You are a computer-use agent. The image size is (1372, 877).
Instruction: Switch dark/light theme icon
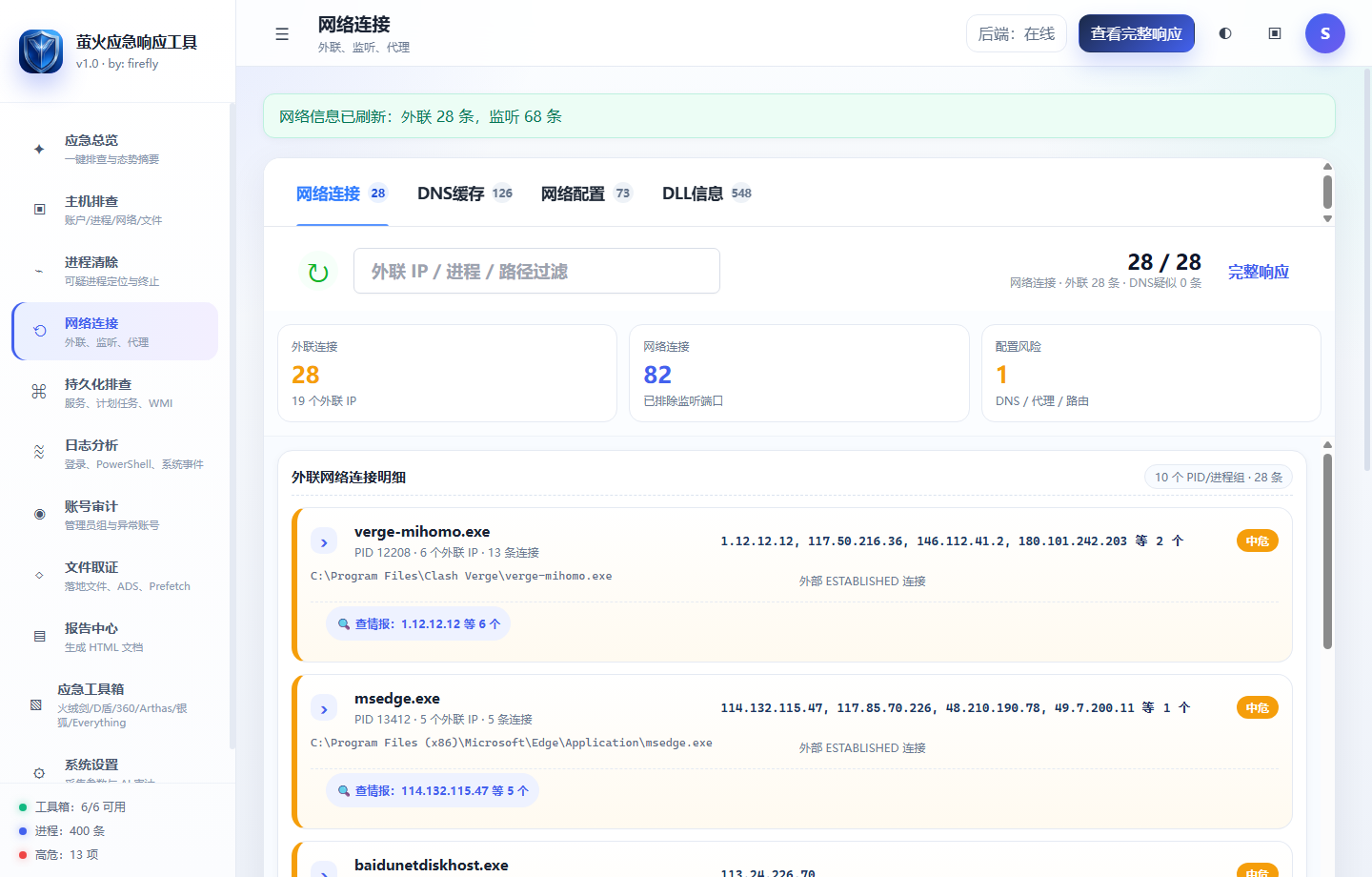pyautogui.click(x=1225, y=33)
